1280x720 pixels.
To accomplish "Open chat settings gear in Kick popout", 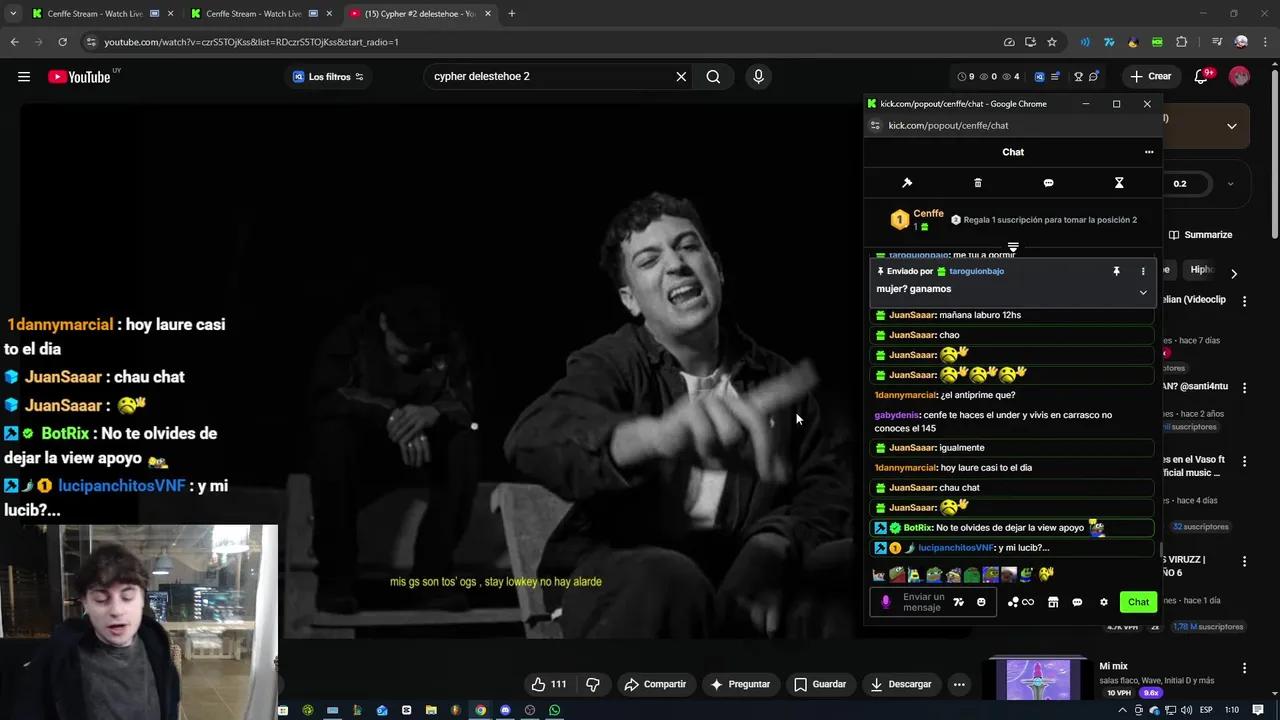I will (1104, 602).
